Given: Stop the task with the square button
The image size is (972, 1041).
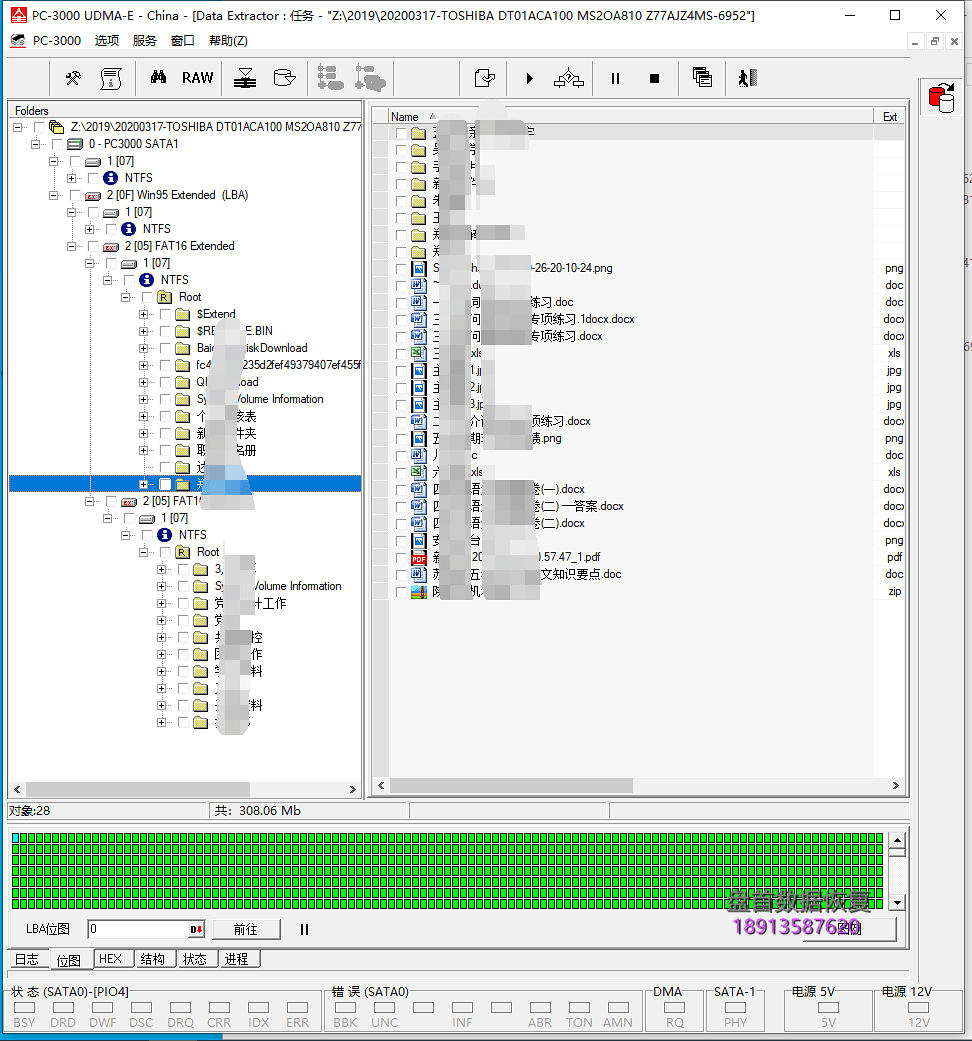Looking at the screenshot, I should pos(655,78).
